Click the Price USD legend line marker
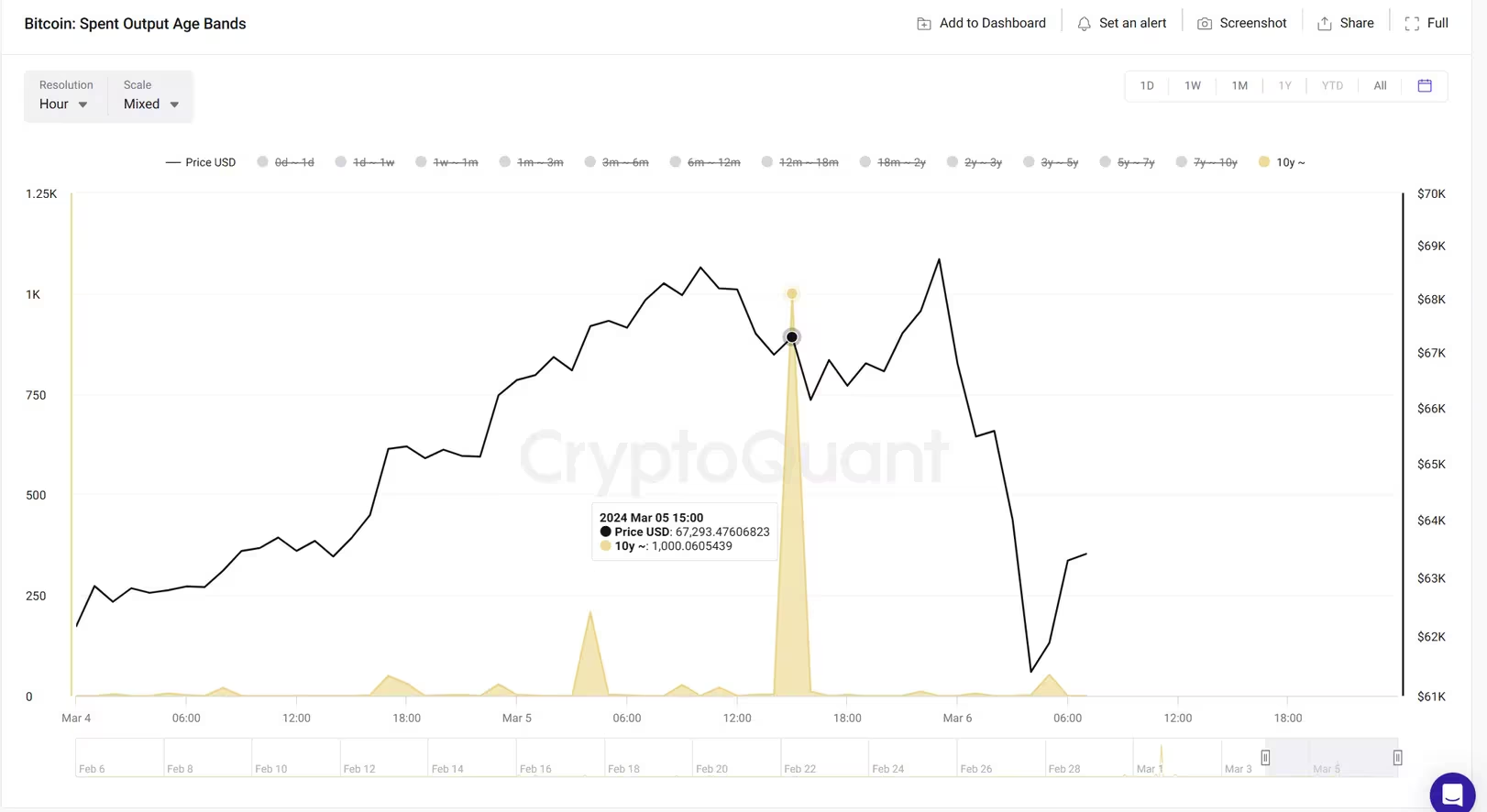This screenshot has height=812, width=1487. [x=172, y=162]
